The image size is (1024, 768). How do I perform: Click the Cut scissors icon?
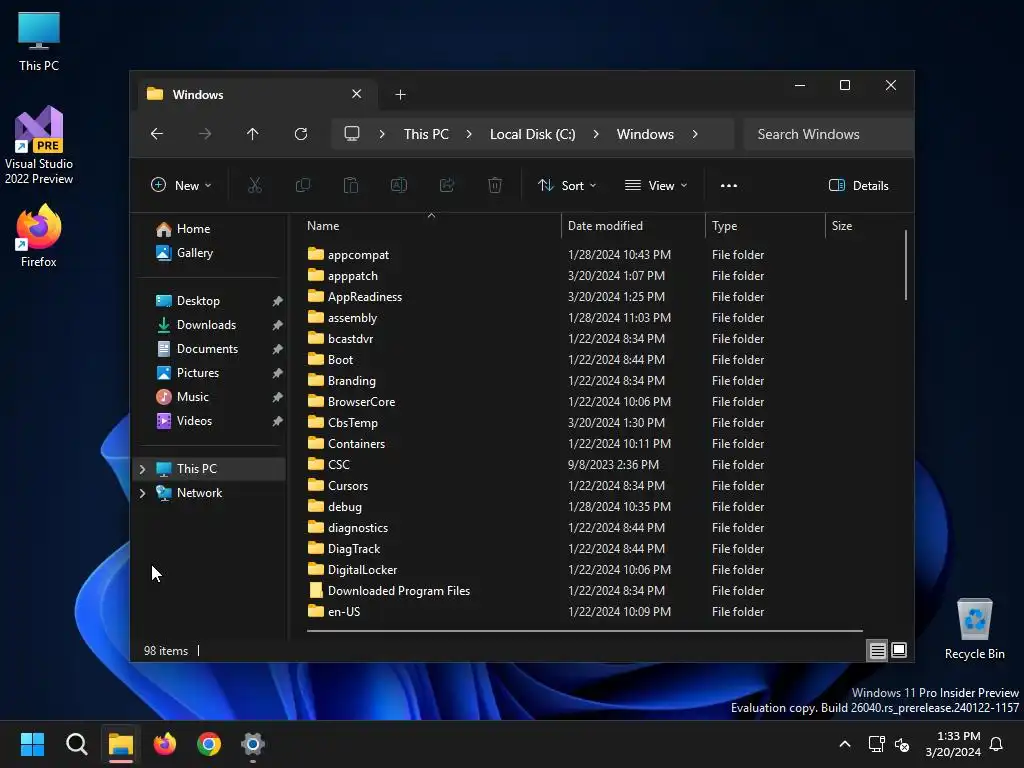pyautogui.click(x=255, y=185)
